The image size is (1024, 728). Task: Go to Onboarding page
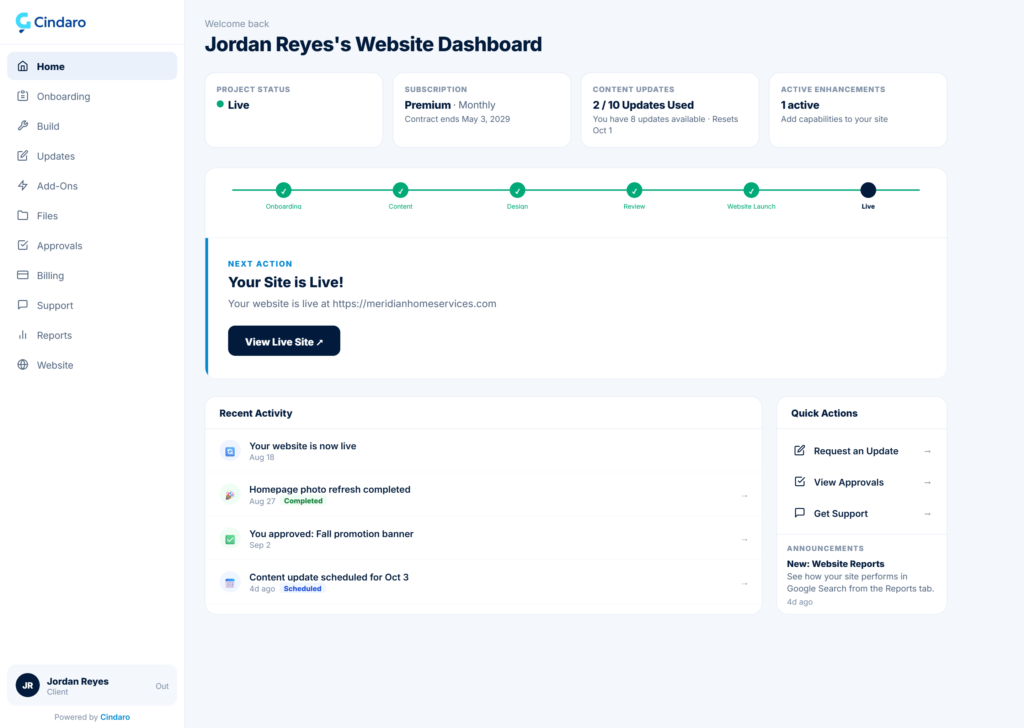click(x=92, y=96)
